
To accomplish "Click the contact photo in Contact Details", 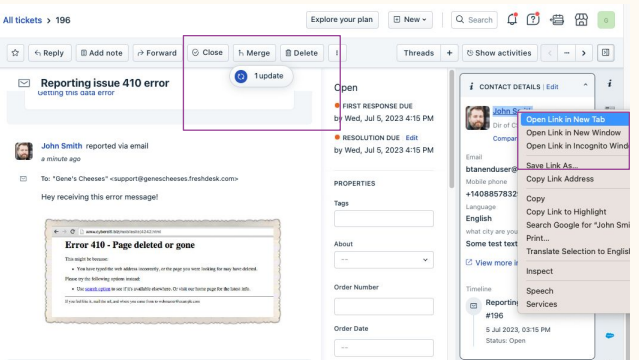I will (478, 118).
